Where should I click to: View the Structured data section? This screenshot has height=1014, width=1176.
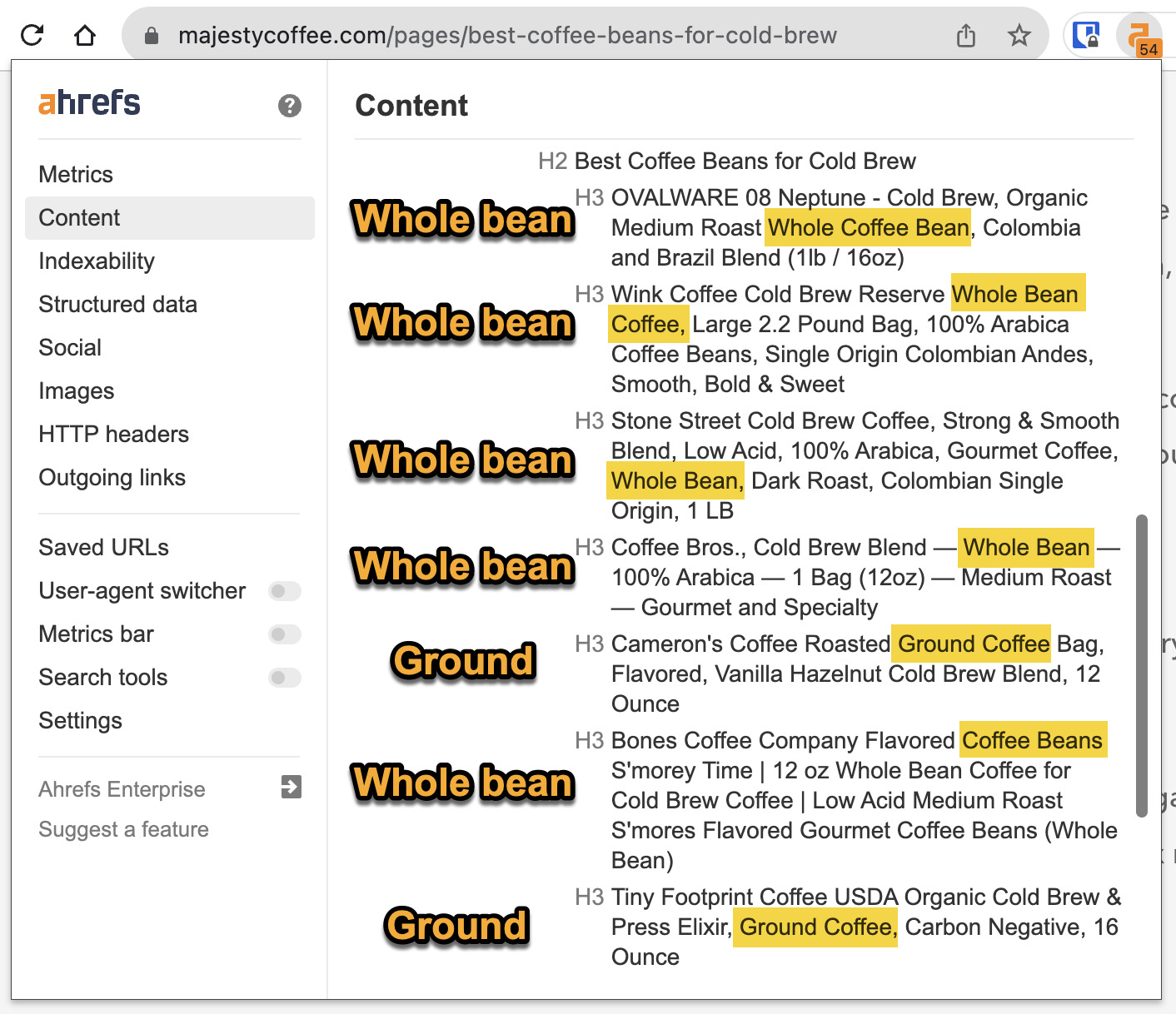pos(117,304)
